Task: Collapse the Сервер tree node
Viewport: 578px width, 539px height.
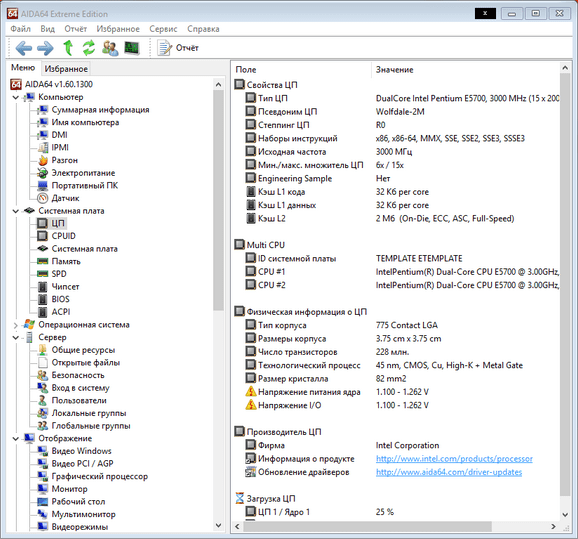Action: (x=15, y=337)
